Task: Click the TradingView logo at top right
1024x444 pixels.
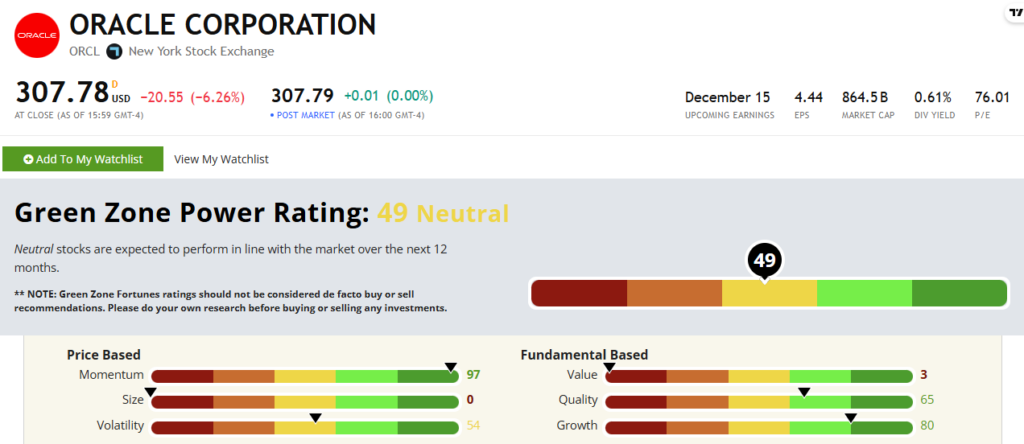Action: [x=1016, y=12]
